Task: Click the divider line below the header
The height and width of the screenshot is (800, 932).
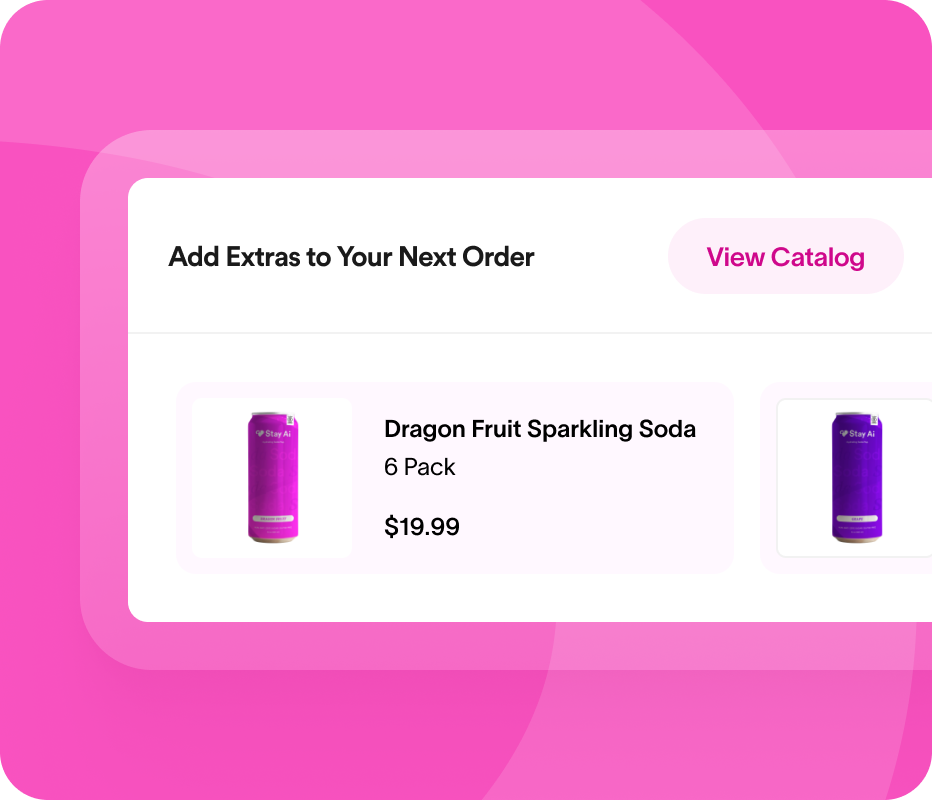Action: pyautogui.click(x=530, y=332)
